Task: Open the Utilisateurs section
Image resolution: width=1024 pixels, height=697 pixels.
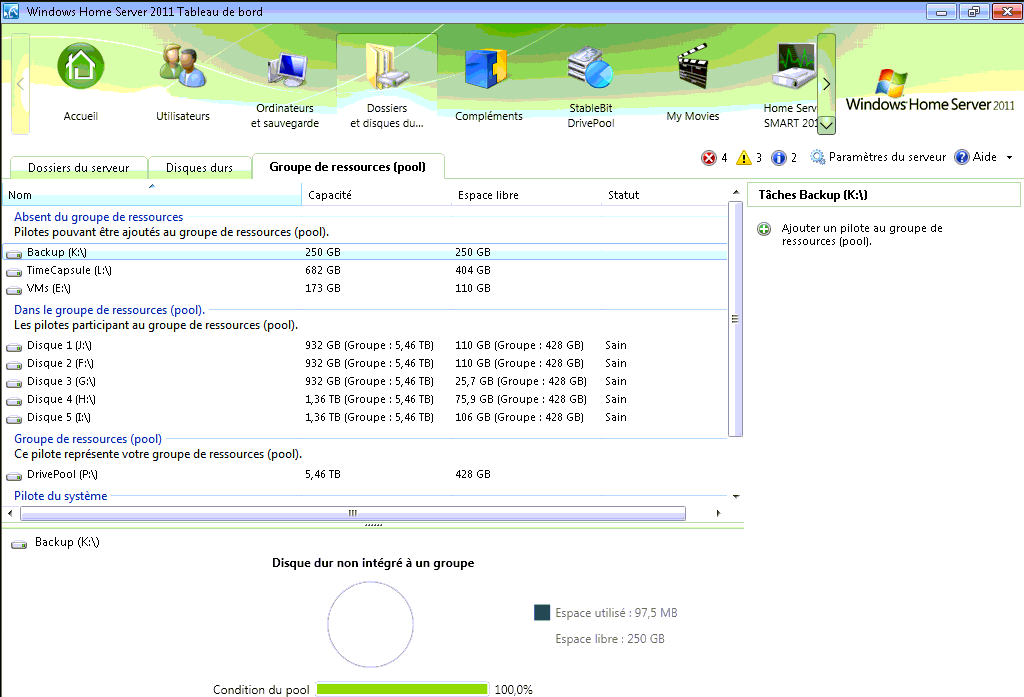Action: (182, 67)
